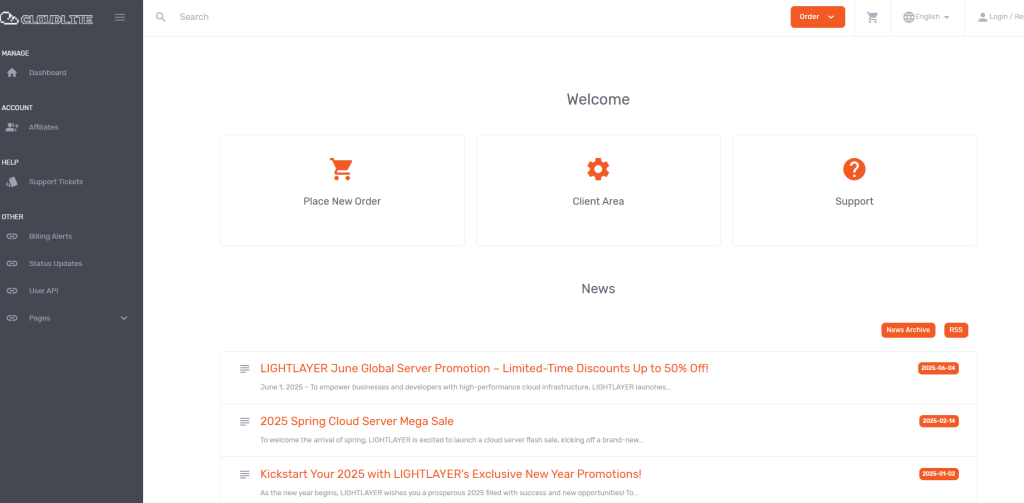Click the RSS button
The image size is (1024, 503).
(956, 330)
